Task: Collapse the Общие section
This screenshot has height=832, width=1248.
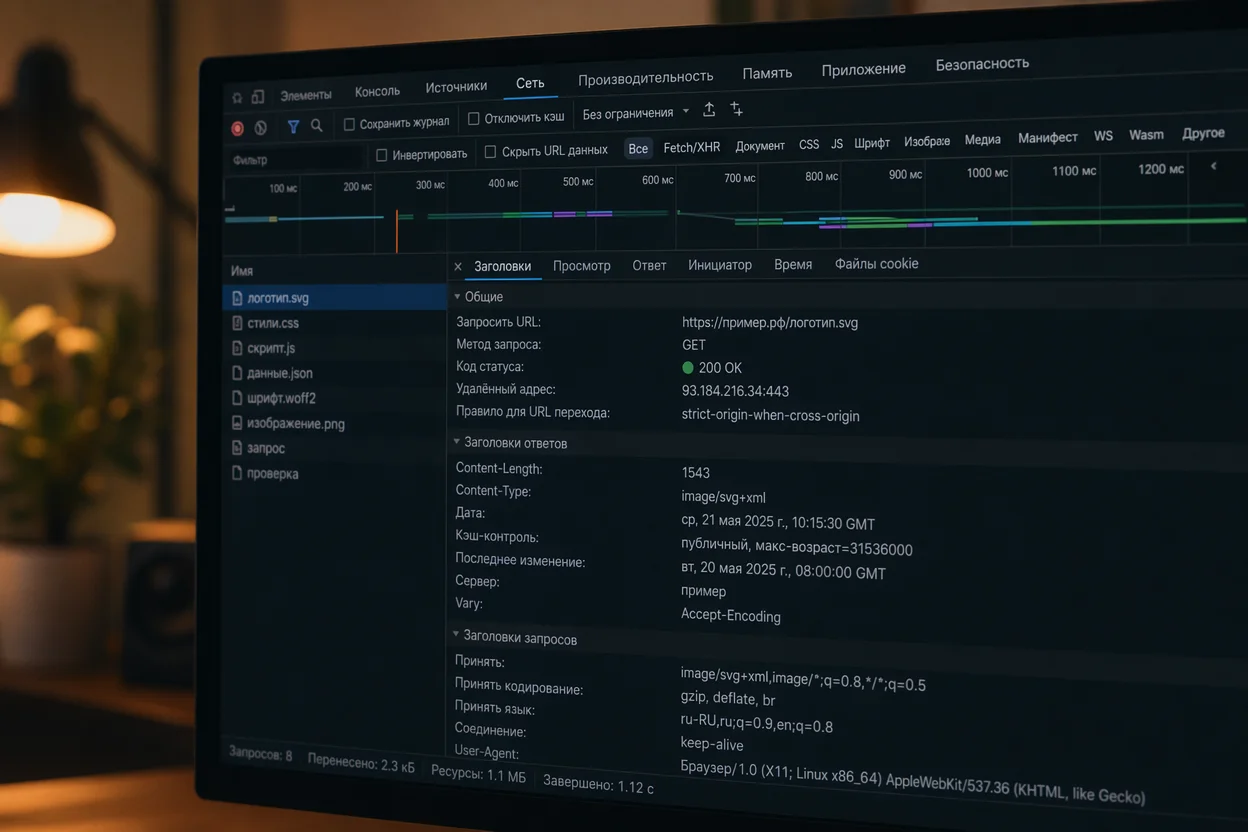Action: 457,297
